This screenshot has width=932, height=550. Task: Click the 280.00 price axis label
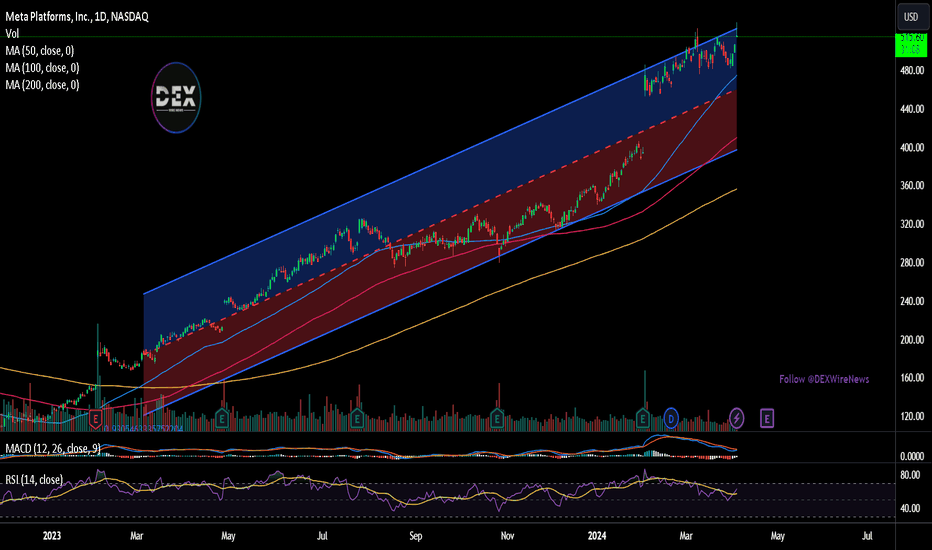coord(912,262)
